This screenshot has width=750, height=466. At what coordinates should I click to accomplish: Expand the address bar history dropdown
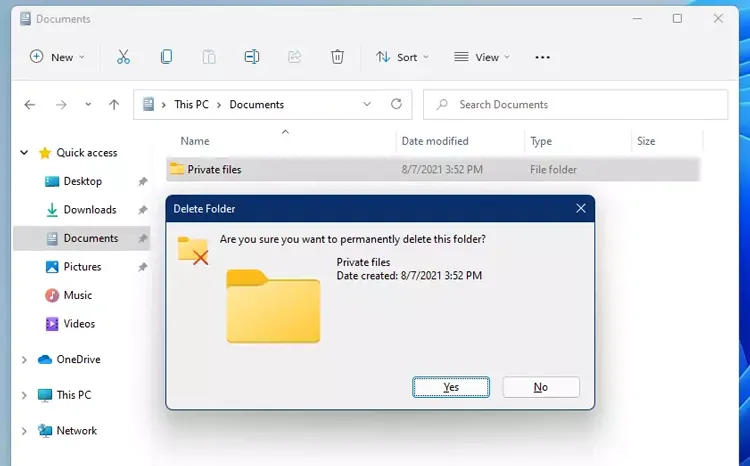(x=367, y=104)
